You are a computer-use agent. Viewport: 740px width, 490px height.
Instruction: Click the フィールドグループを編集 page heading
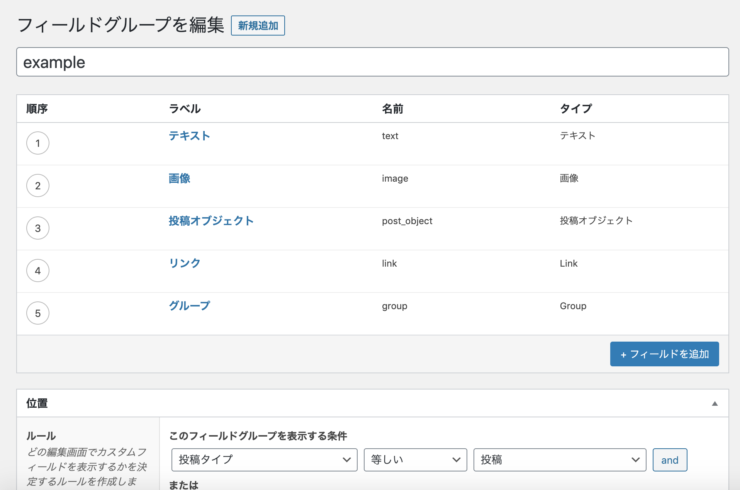pyautogui.click(x=120, y=25)
